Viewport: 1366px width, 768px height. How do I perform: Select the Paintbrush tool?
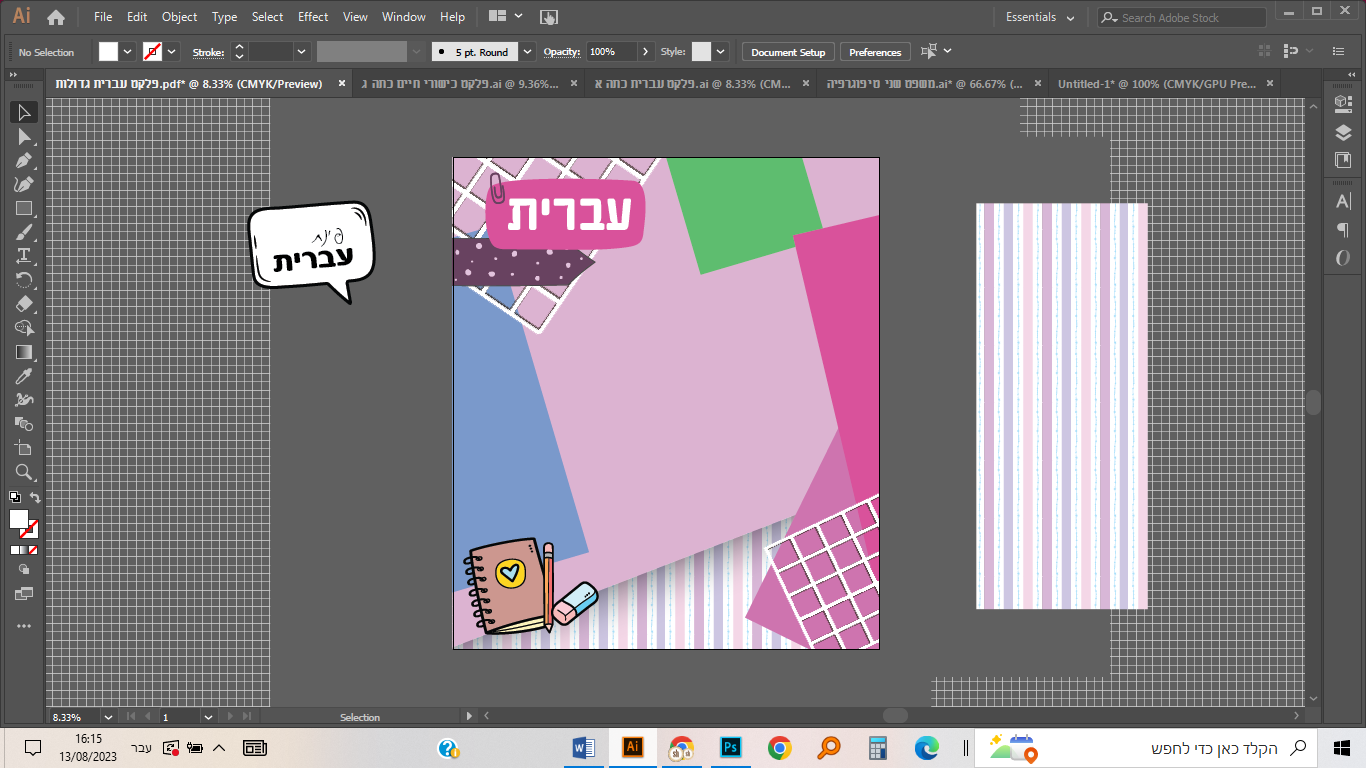[x=24, y=232]
